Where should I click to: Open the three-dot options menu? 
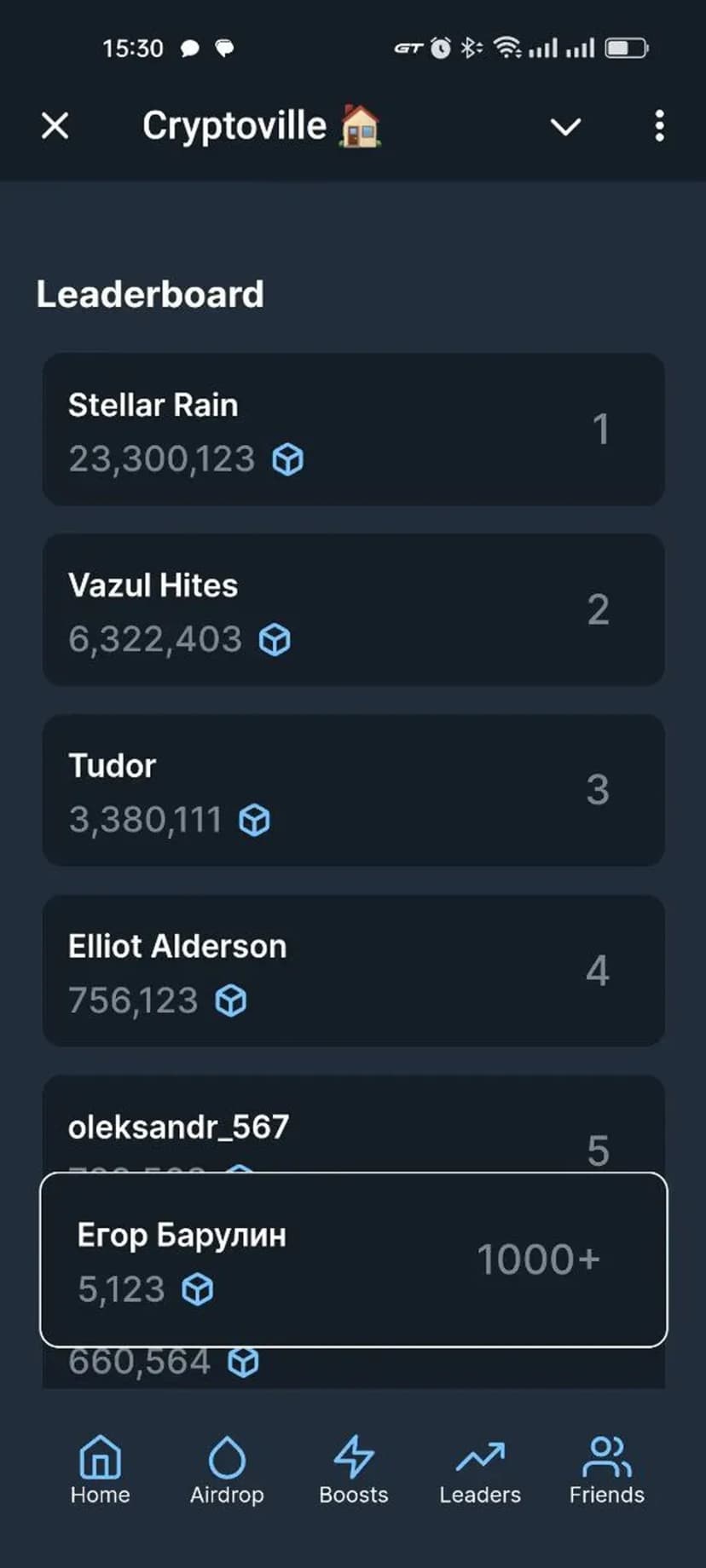click(659, 126)
